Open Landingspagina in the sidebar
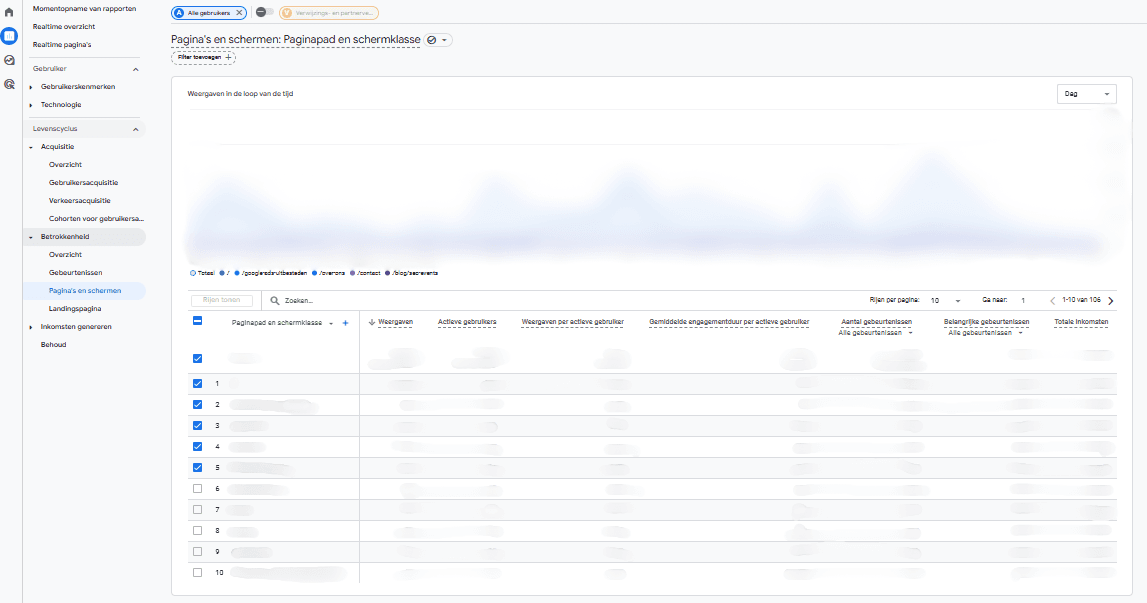 75,309
